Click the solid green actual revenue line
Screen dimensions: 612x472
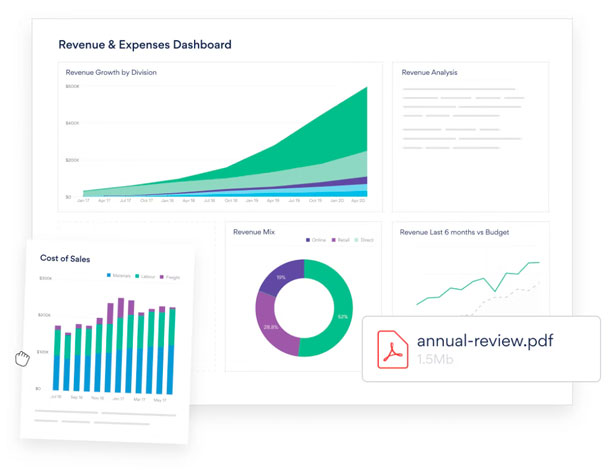(478, 282)
